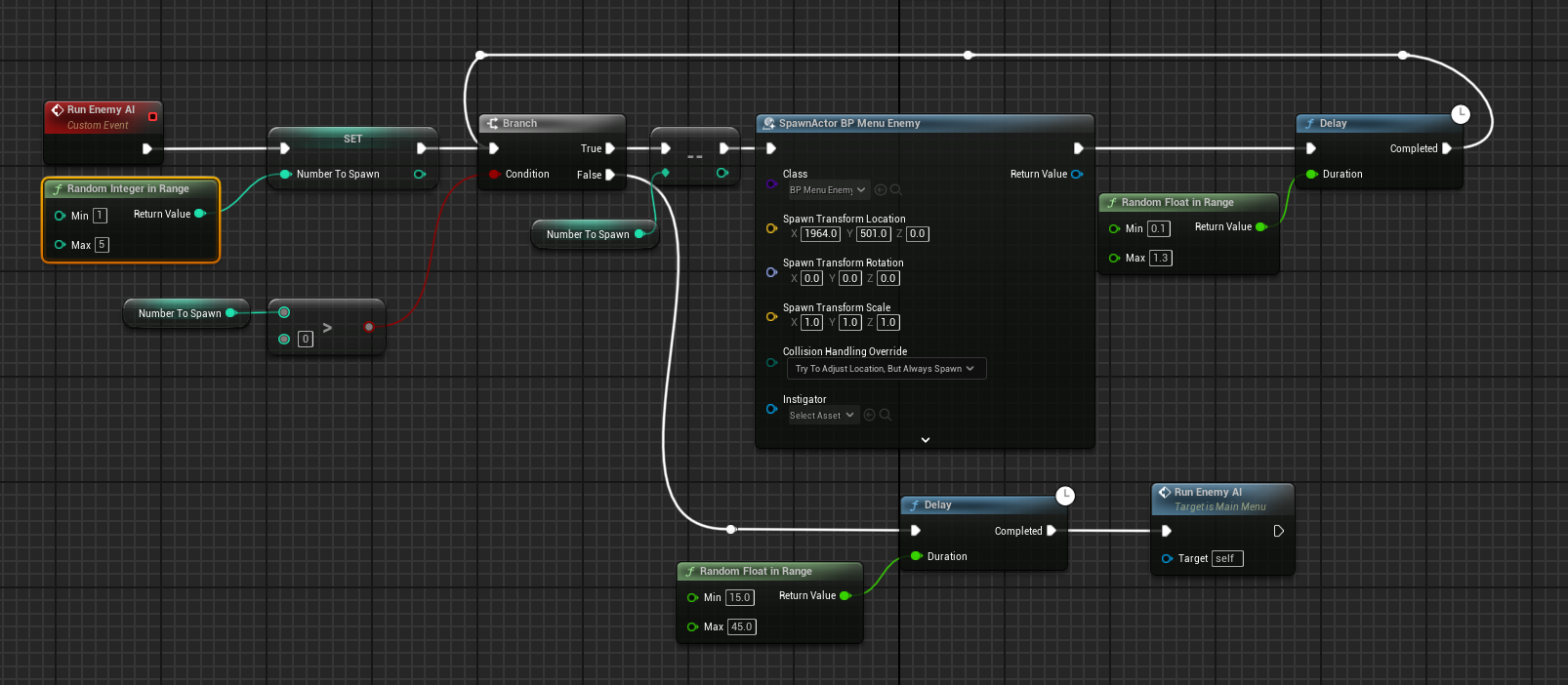Click the magnifier icon beside Instigator asset
This screenshot has height=685, width=1568.
[886, 415]
